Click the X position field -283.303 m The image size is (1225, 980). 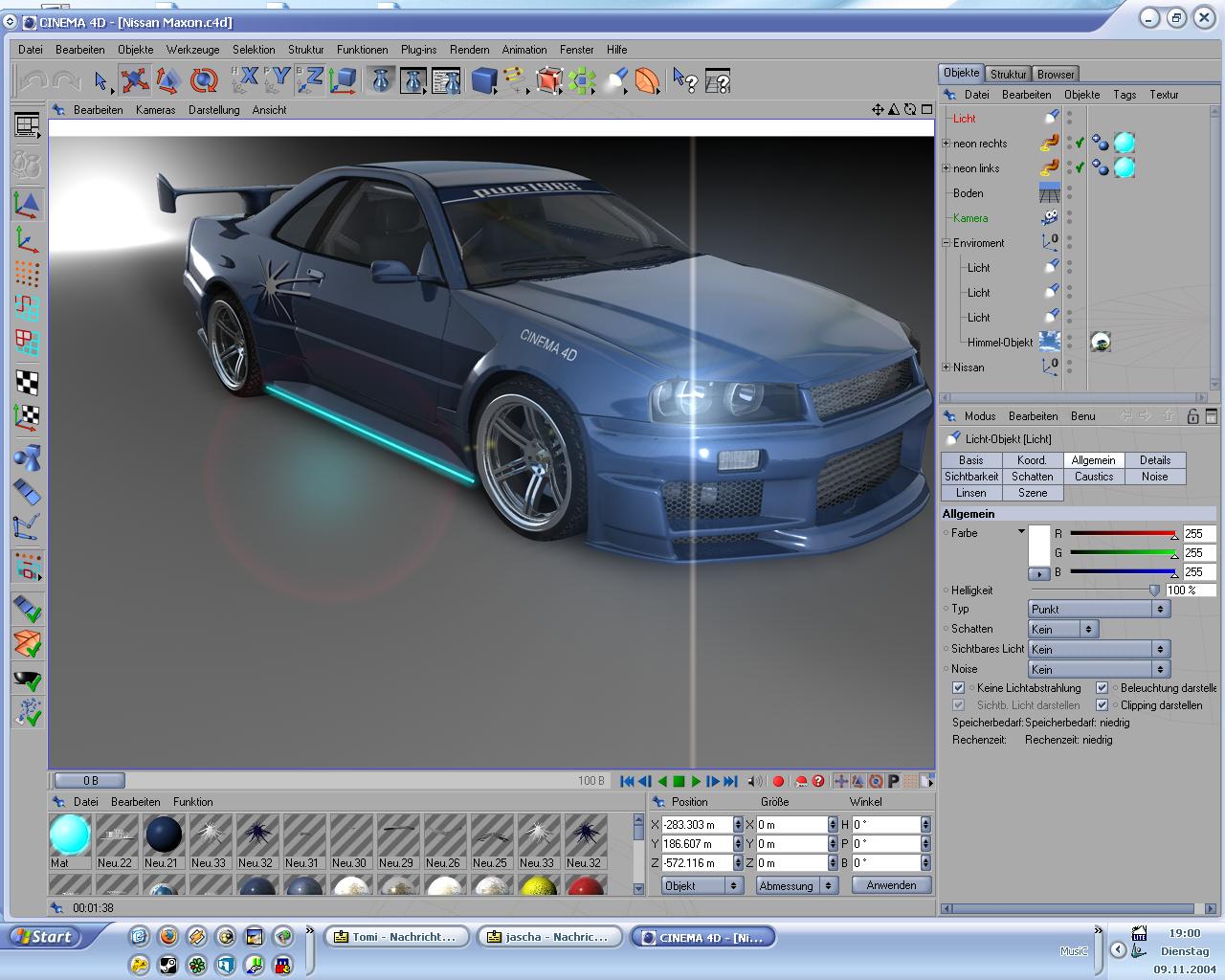696,825
